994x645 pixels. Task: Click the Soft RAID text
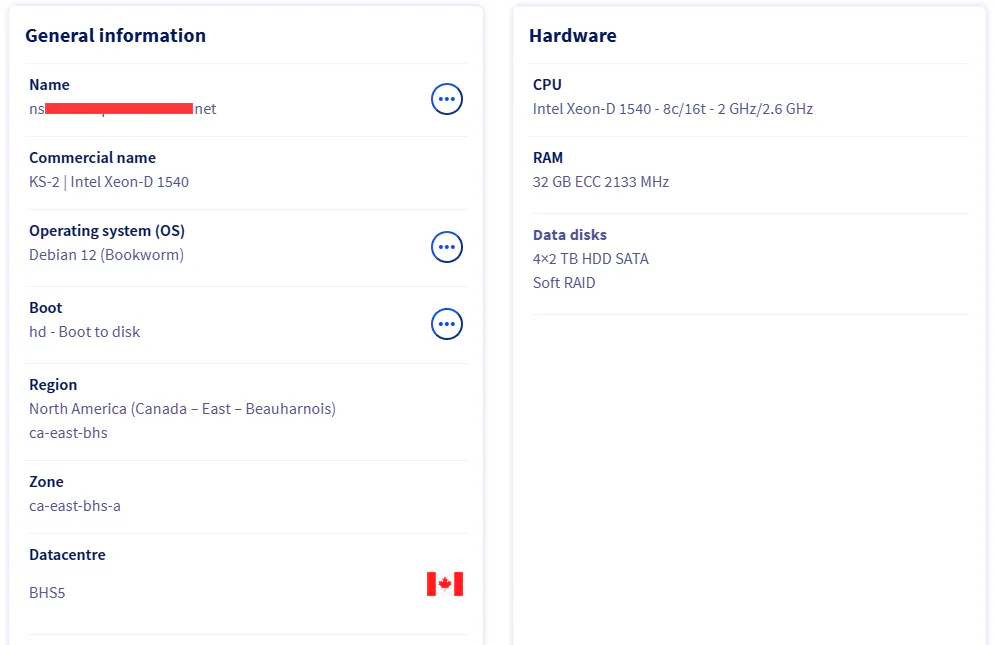point(564,283)
